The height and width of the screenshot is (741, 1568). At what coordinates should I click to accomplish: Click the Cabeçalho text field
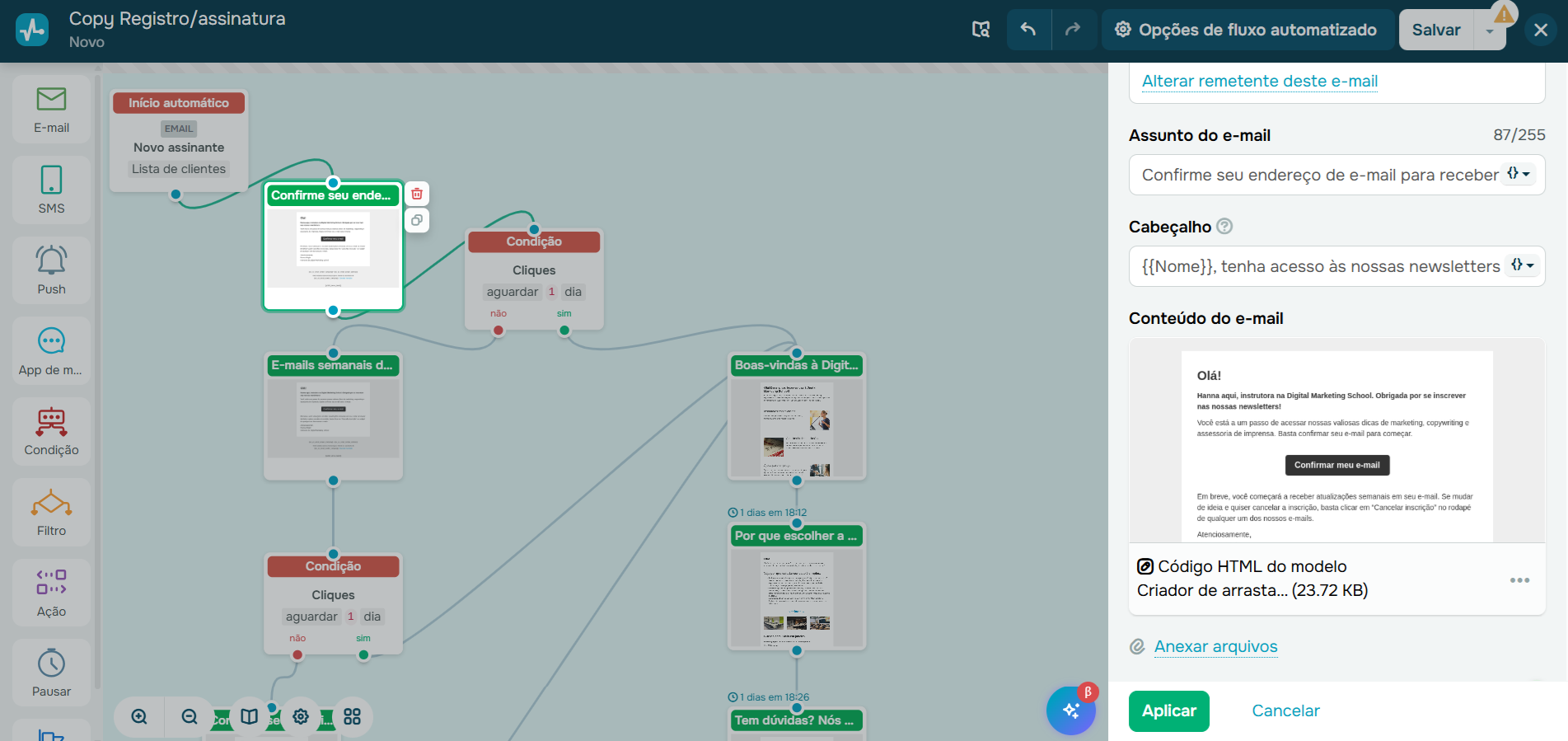(1336, 266)
